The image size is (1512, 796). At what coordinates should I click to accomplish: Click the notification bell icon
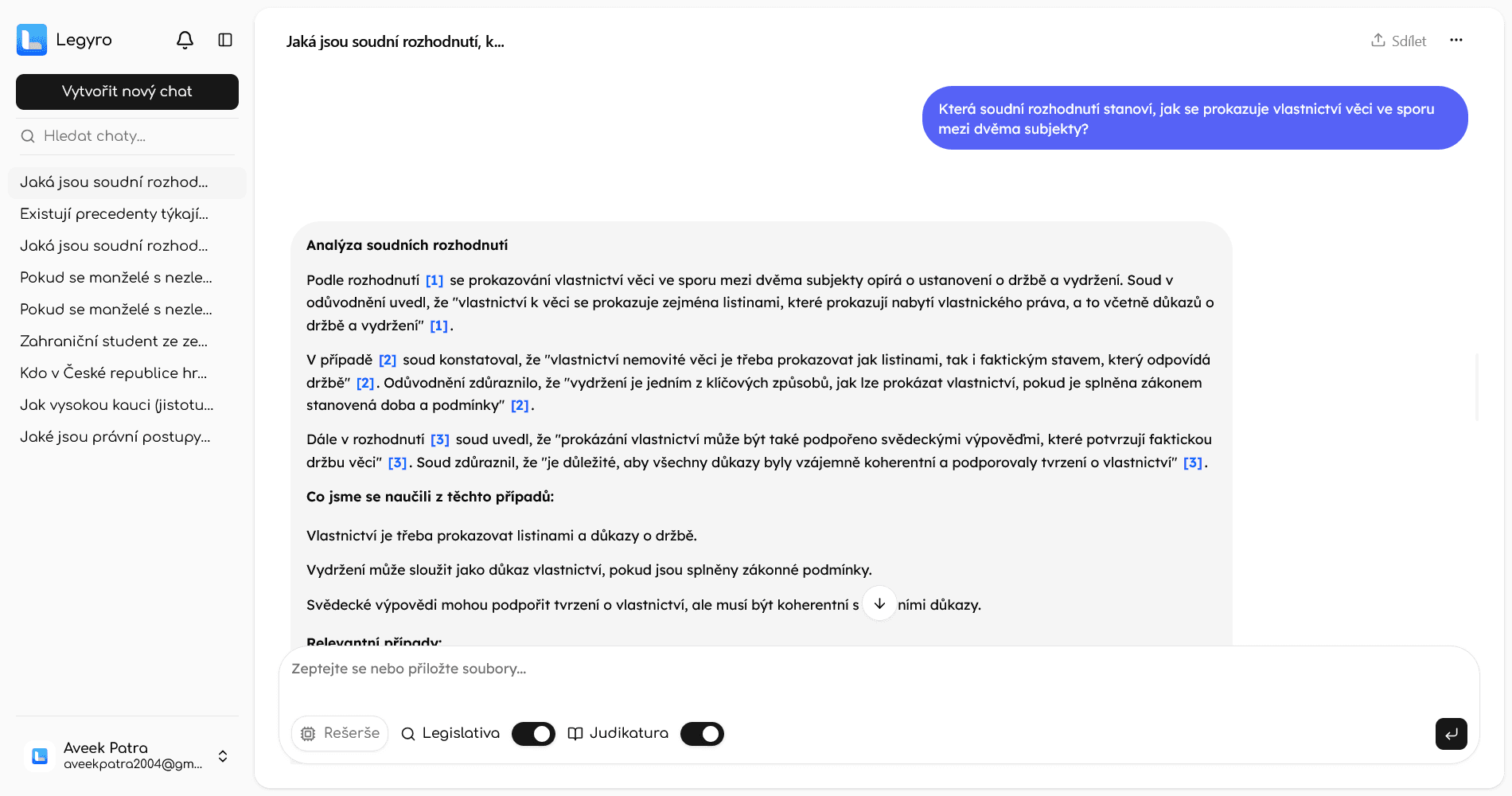(185, 40)
